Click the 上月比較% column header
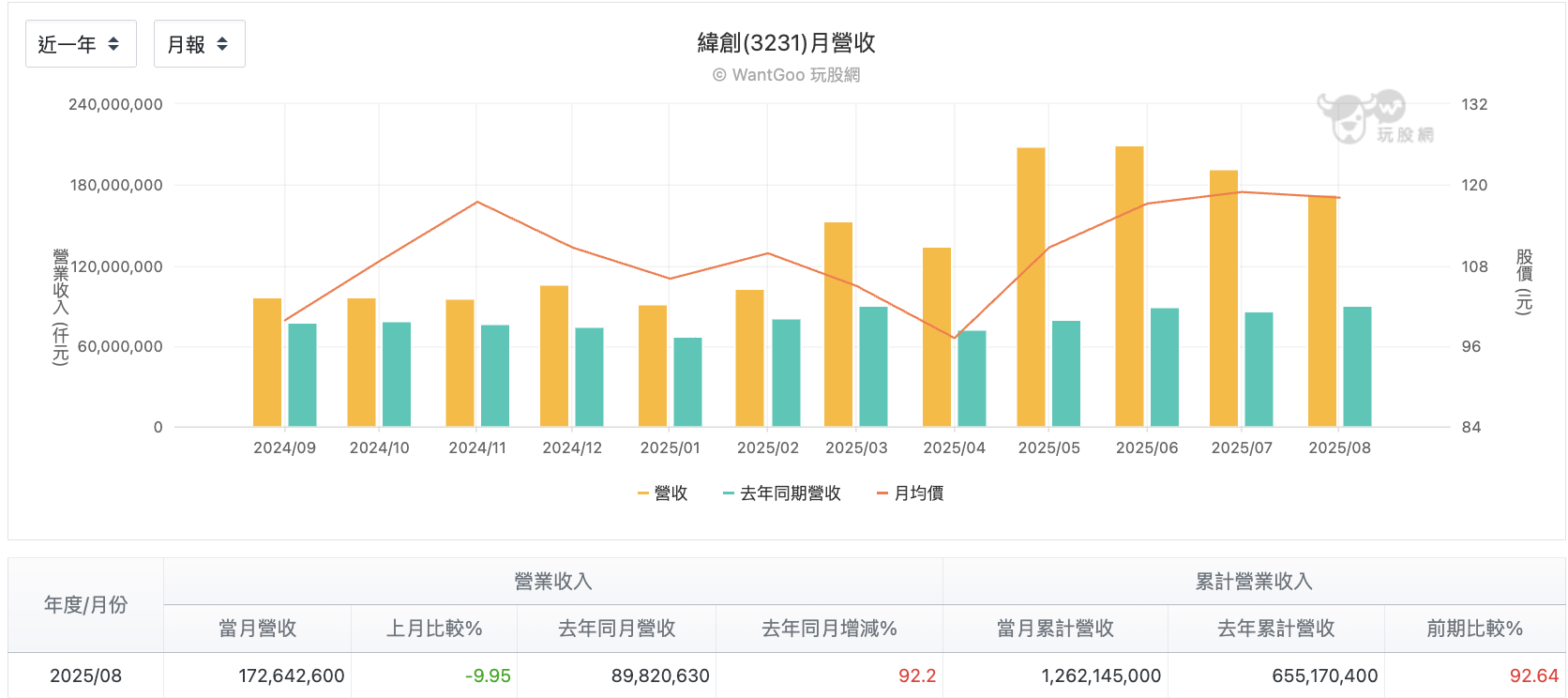Viewport: 1568px width, 698px height. [434, 629]
